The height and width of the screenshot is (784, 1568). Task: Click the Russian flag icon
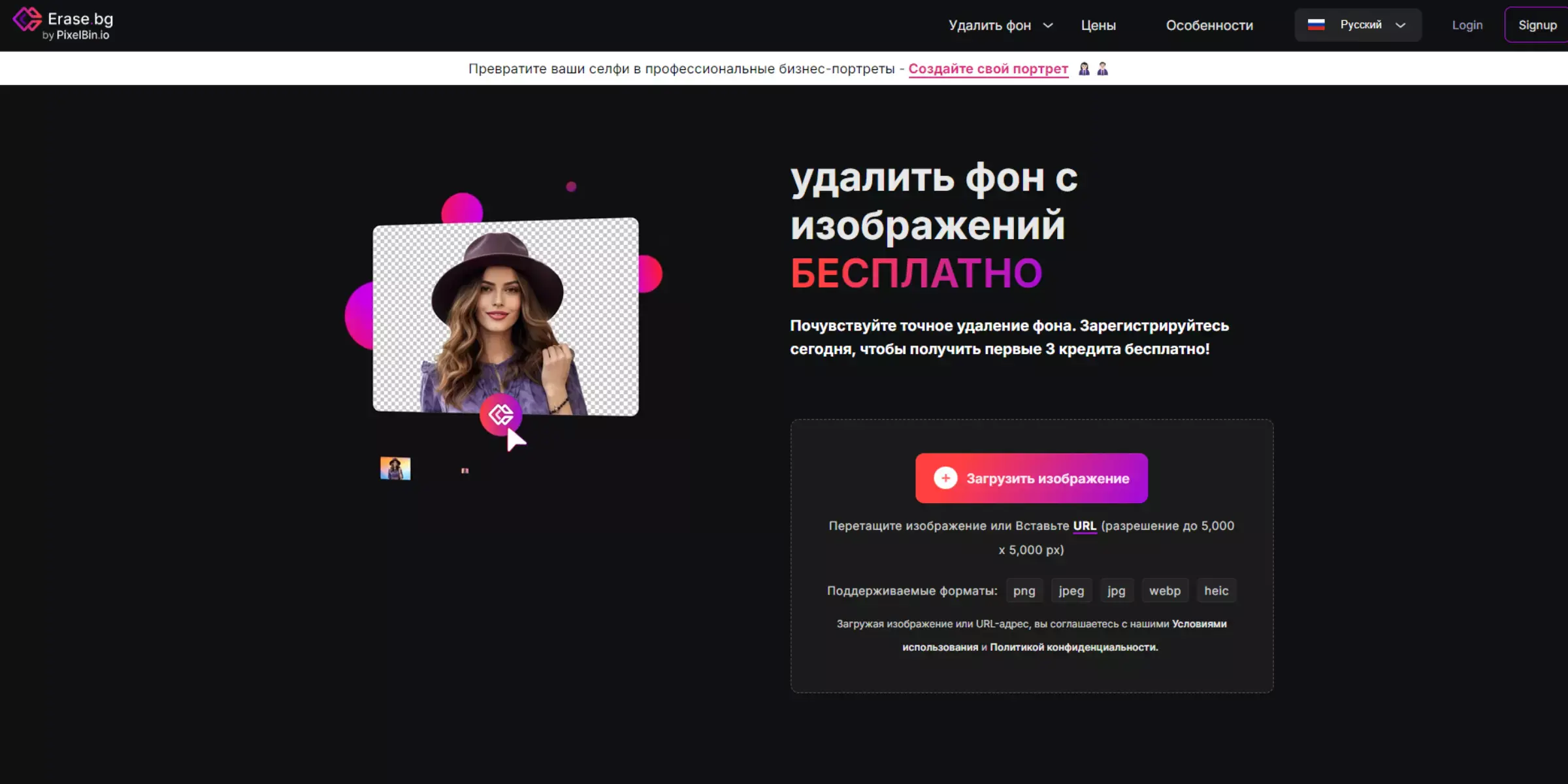pos(1316,25)
